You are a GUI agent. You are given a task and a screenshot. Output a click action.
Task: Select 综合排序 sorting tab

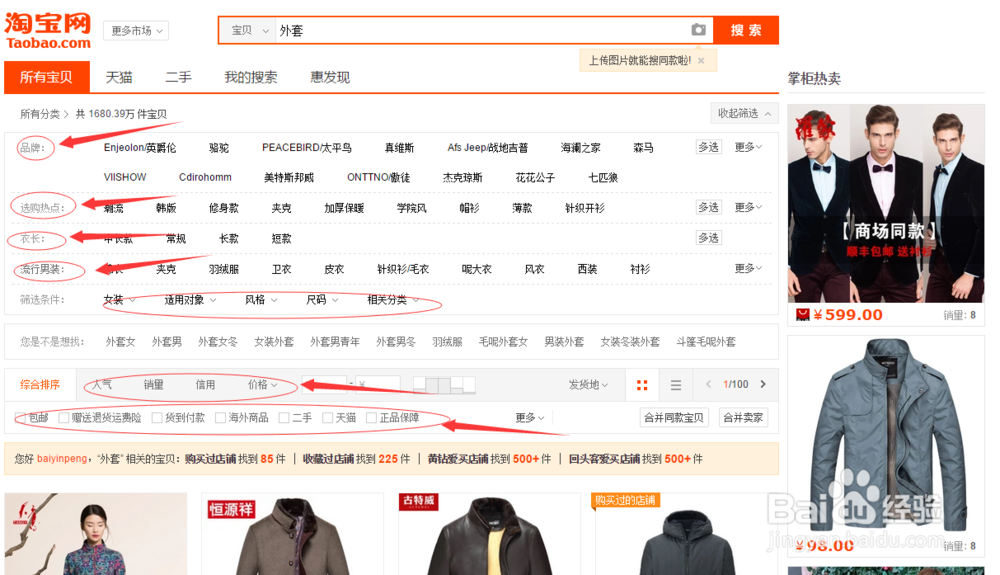pos(40,384)
